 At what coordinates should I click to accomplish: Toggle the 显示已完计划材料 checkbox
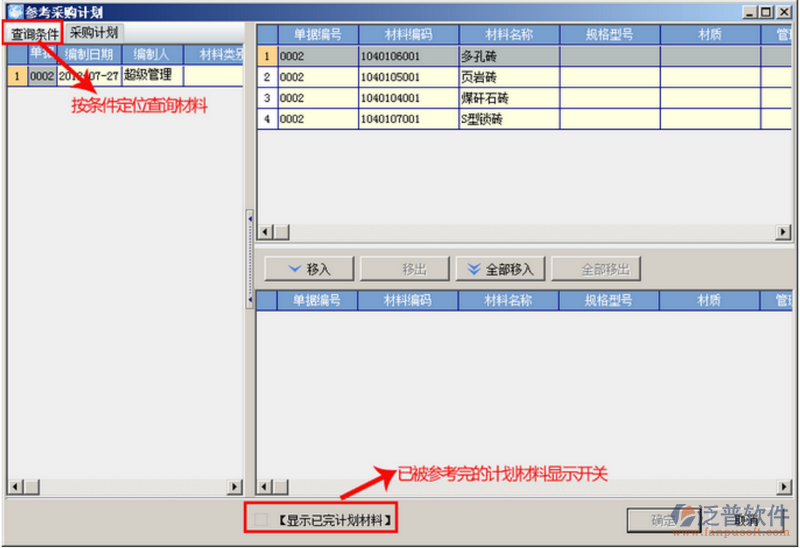(x=261, y=520)
